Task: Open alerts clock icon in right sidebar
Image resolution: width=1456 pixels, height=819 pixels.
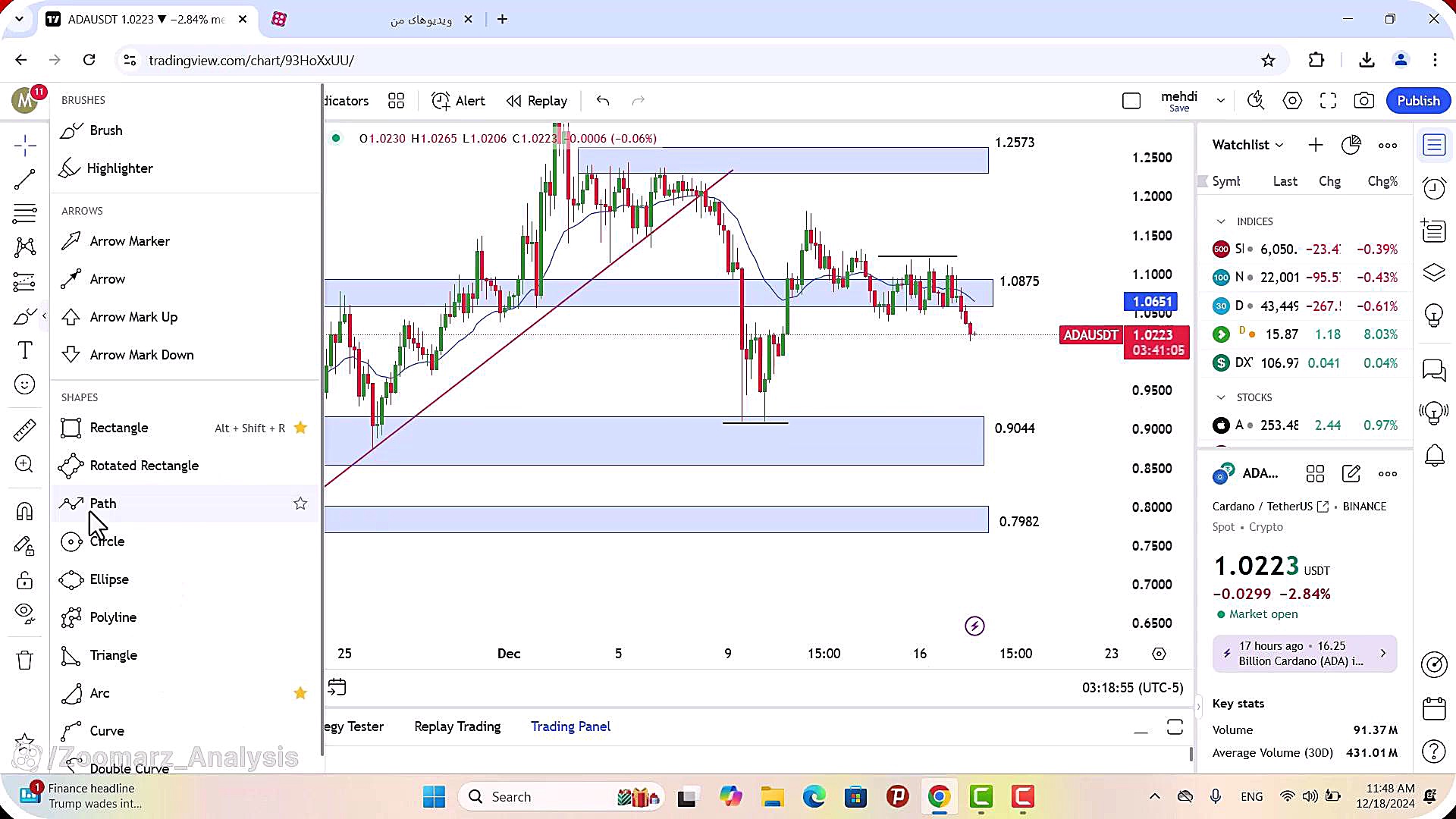Action: [1434, 188]
